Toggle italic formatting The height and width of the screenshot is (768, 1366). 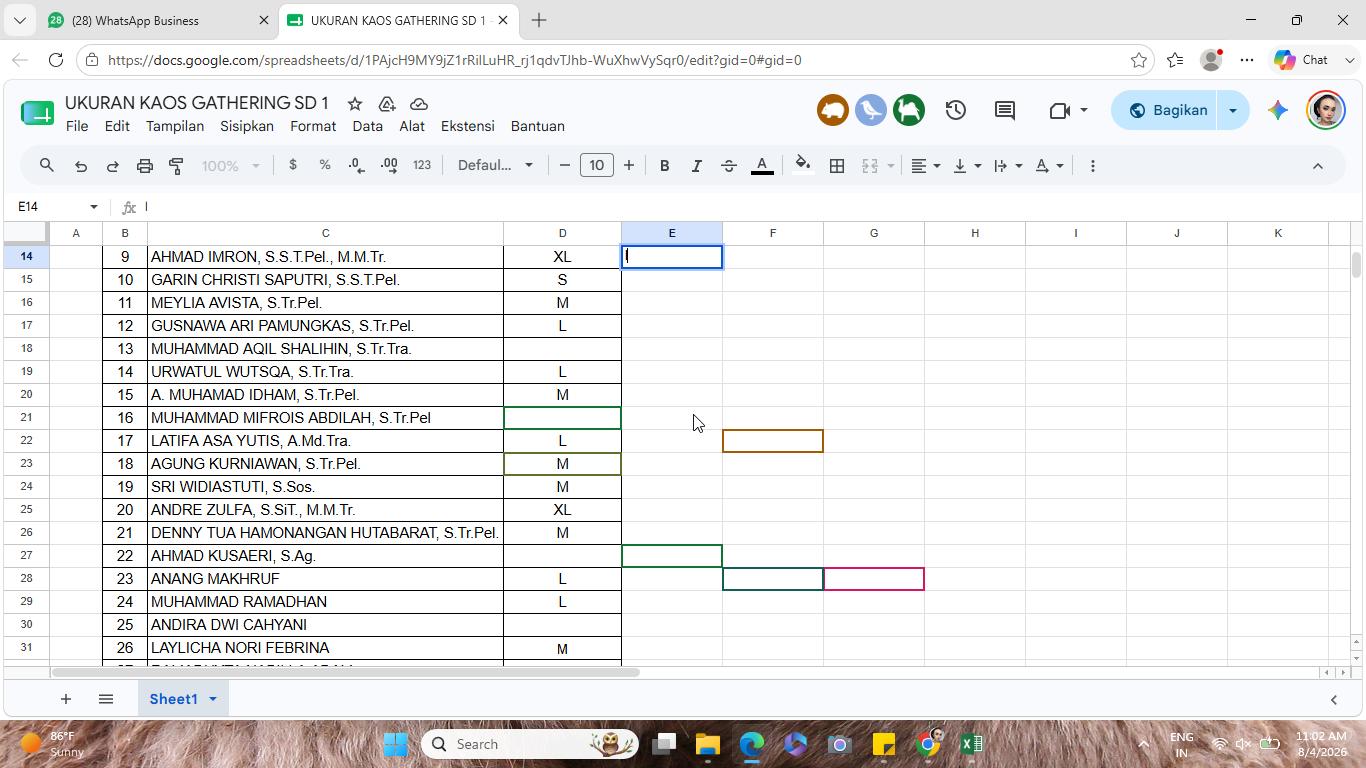(x=696, y=166)
